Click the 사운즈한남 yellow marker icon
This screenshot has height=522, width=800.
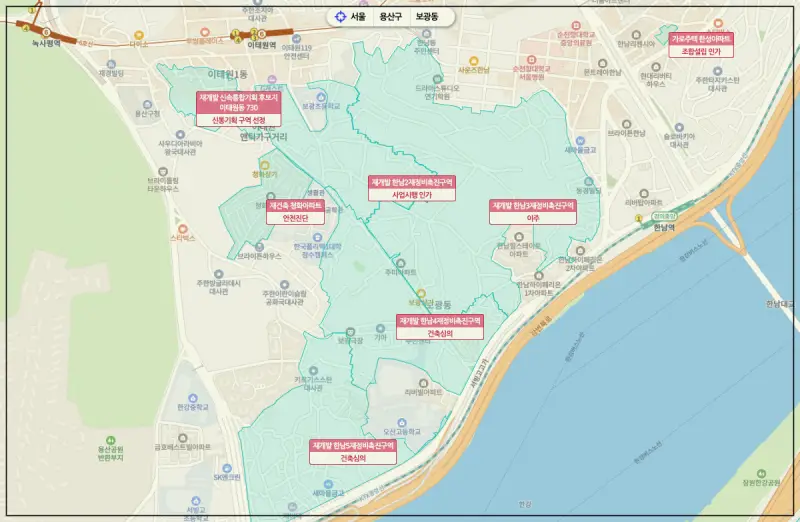[x=473, y=61]
